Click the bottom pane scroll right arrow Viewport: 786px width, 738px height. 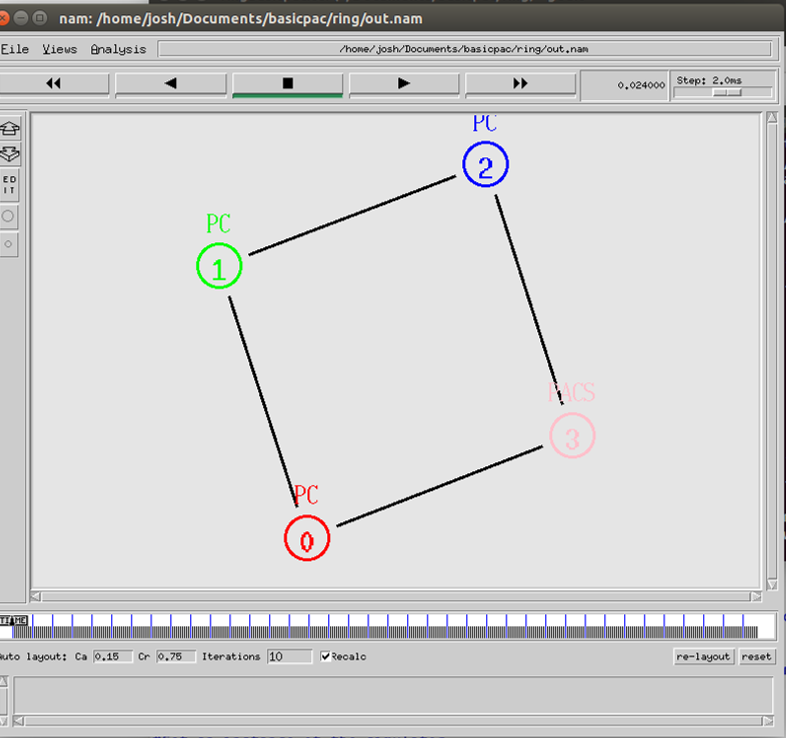pyautogui.click(x=767, y=721)
